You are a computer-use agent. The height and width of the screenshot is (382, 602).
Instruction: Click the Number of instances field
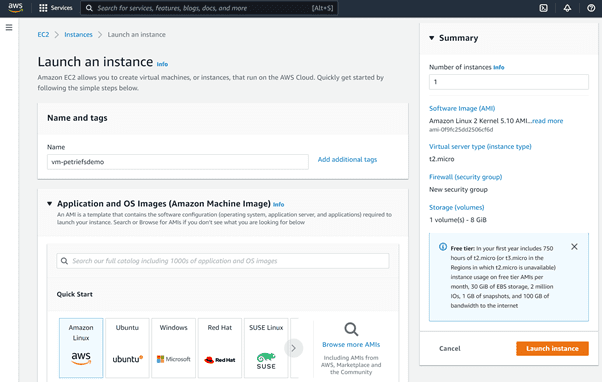(508, 82)
